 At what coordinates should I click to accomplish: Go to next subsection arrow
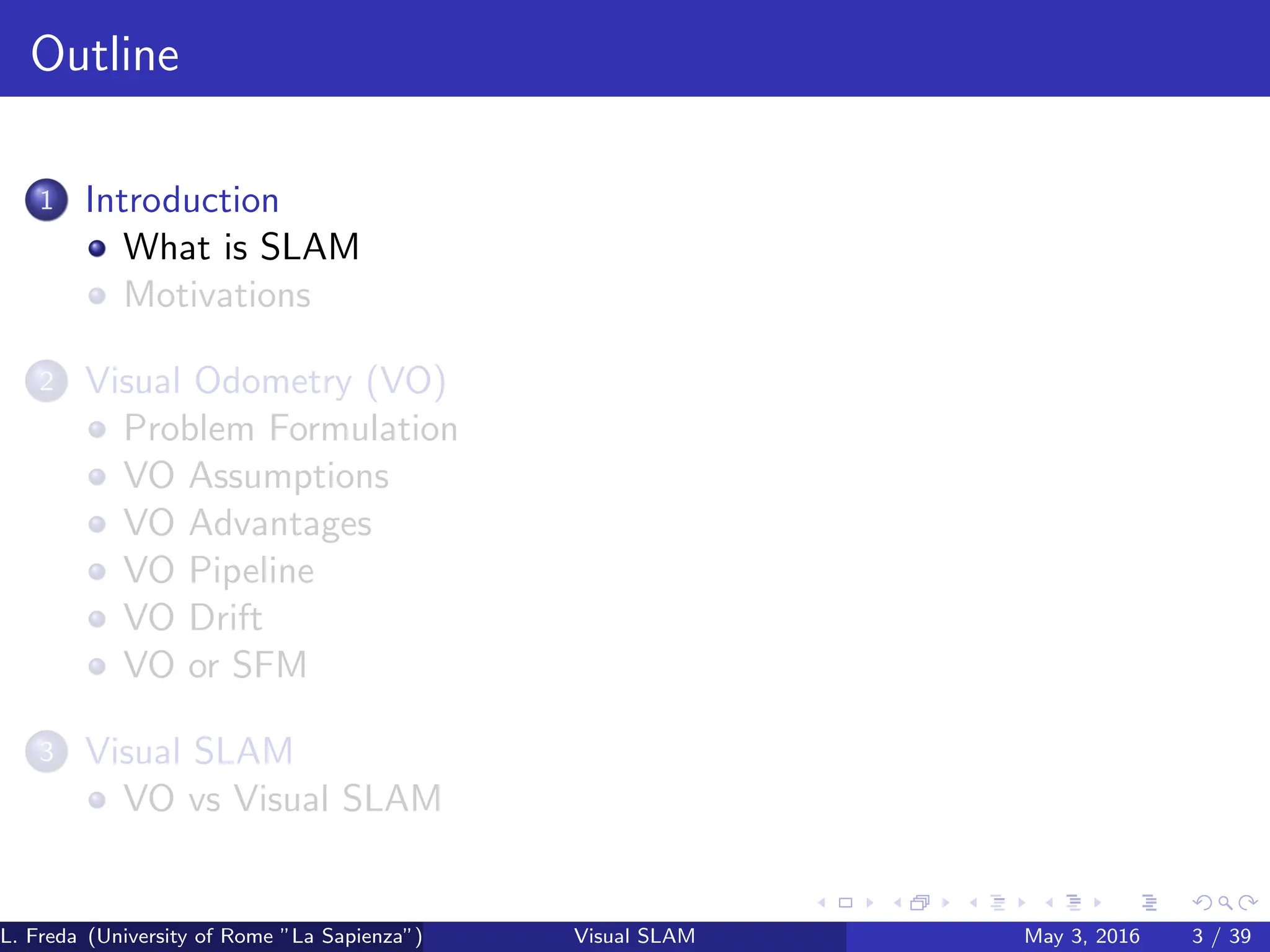click(1021, 903)
